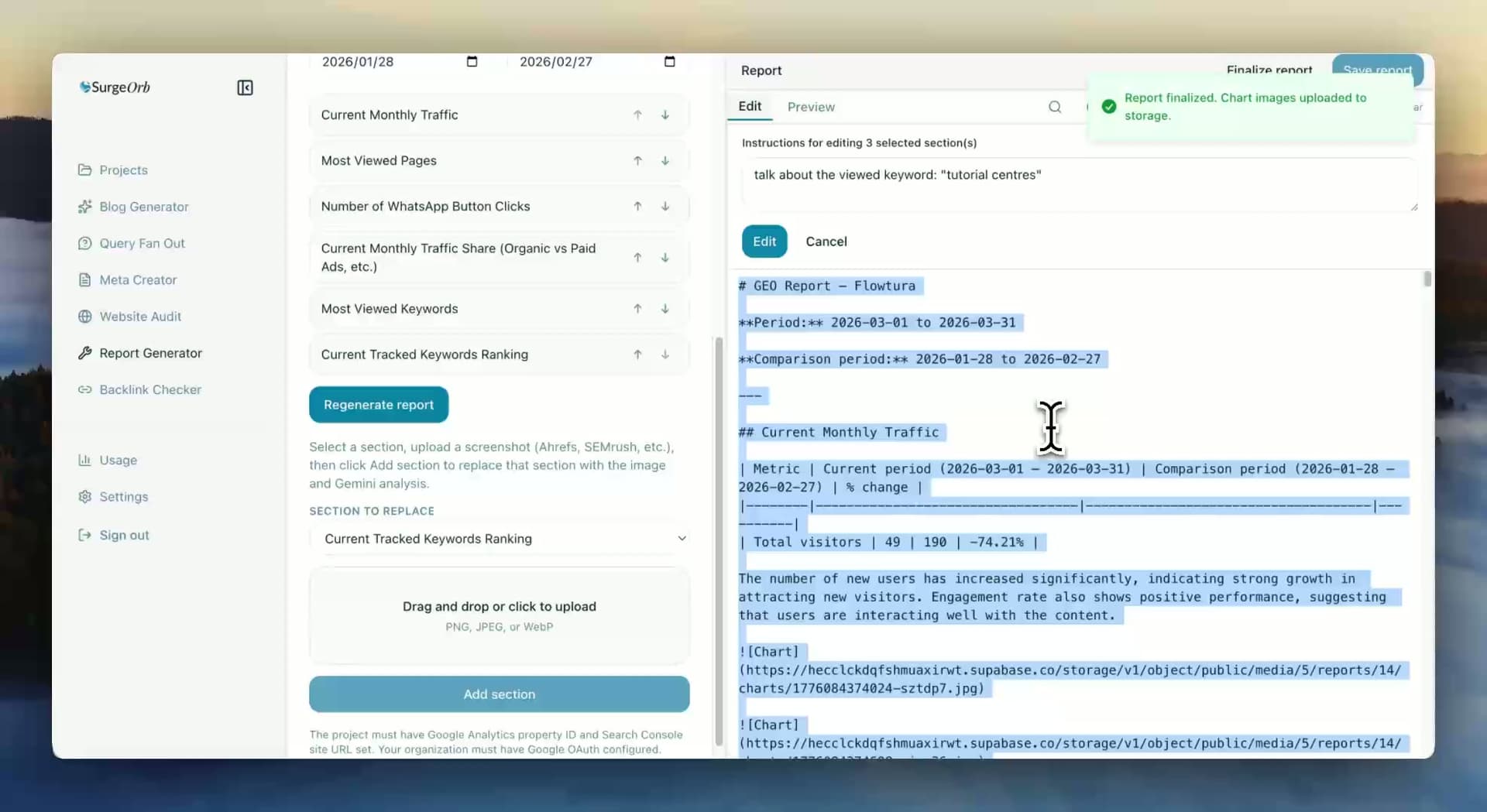Open Report Generator in sidebar
This screenshot has height=812, width=1487.
(150, 353)
